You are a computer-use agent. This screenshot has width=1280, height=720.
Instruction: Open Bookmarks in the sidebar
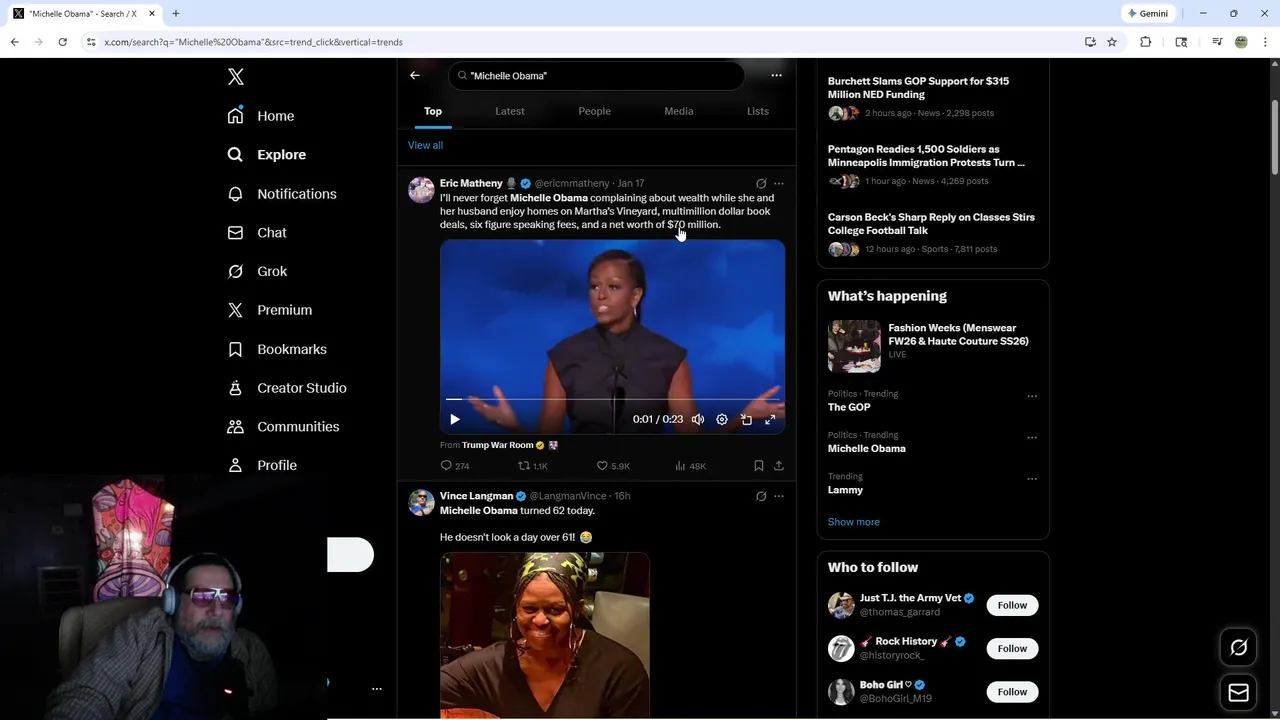tap(277, 349)
